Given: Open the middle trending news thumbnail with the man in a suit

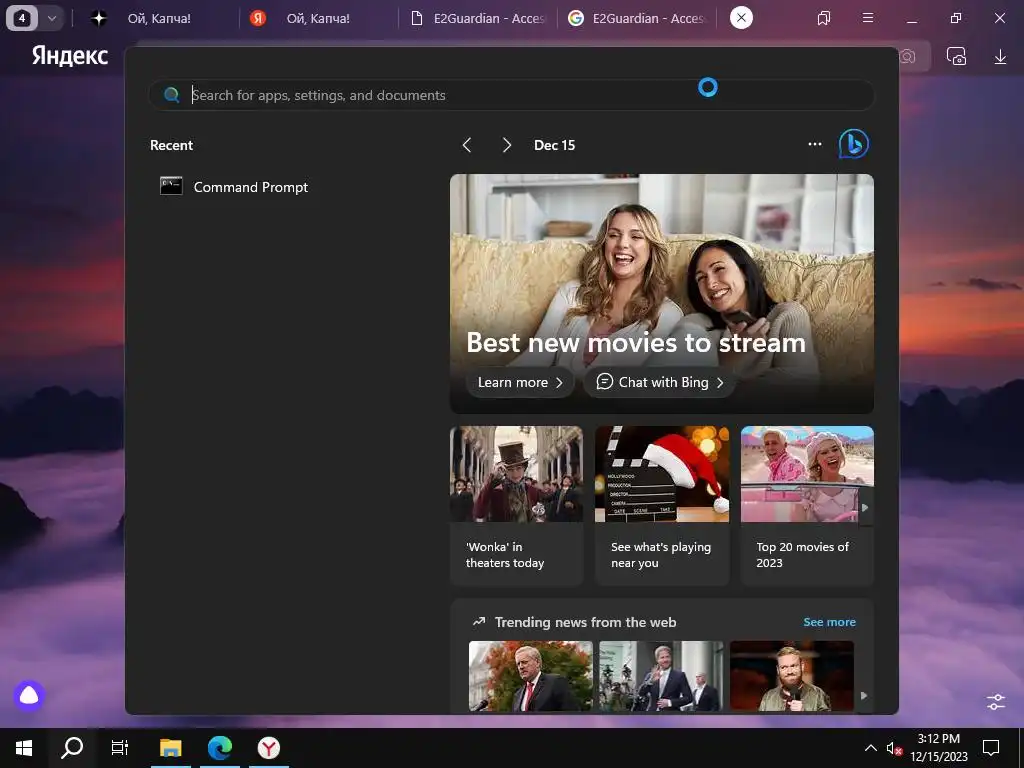Looking at the screenshot, I should pos(662,676).
